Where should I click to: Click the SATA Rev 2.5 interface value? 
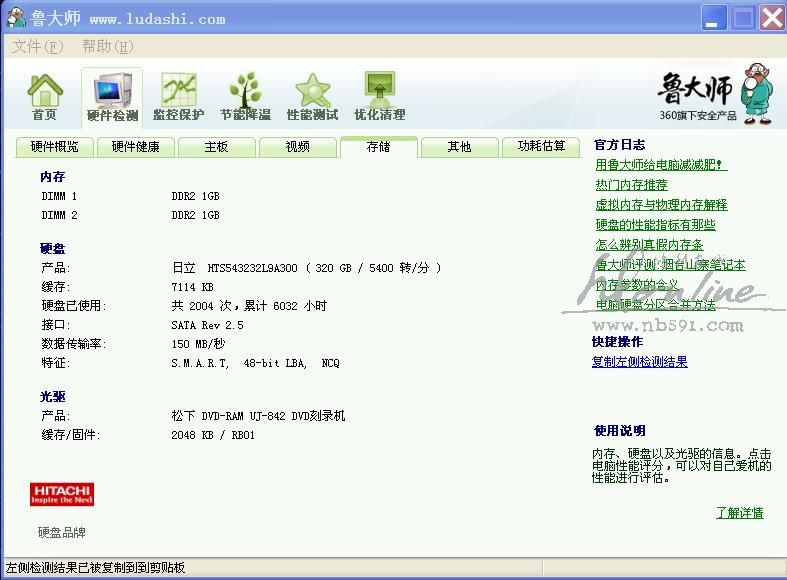(207, 325)
